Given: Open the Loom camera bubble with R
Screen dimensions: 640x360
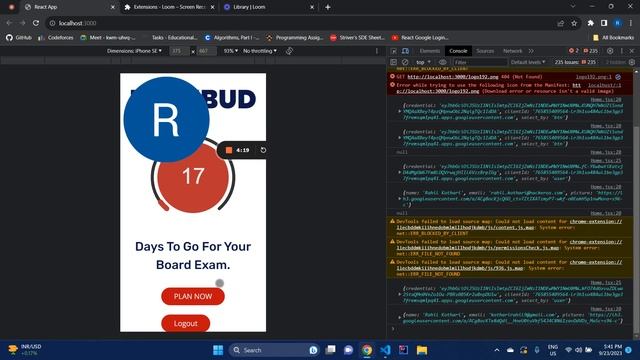Looking at the screenshot, I should 166,120.
